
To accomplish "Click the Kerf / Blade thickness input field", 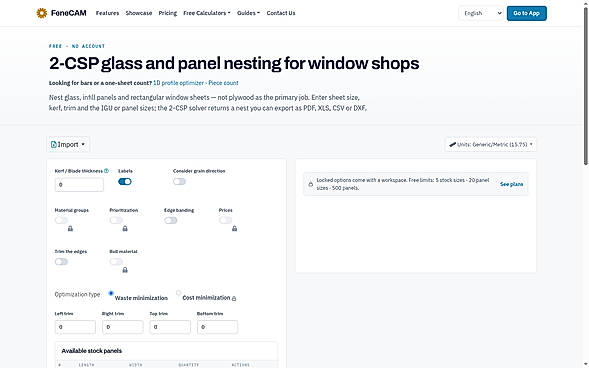I will point(79,185).
